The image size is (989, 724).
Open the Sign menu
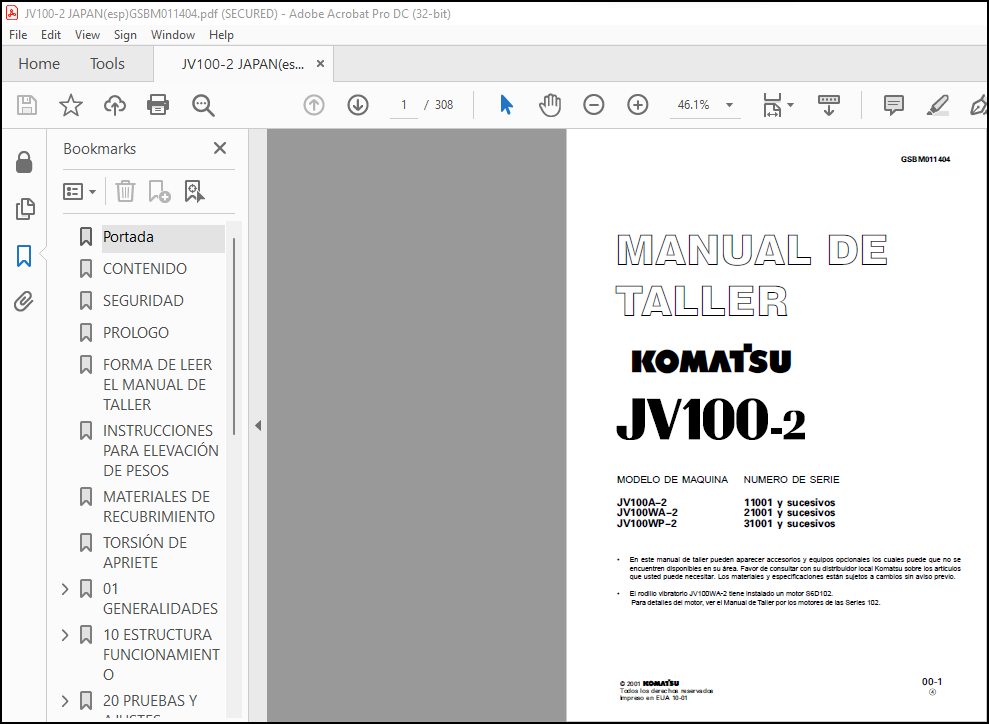125,35
